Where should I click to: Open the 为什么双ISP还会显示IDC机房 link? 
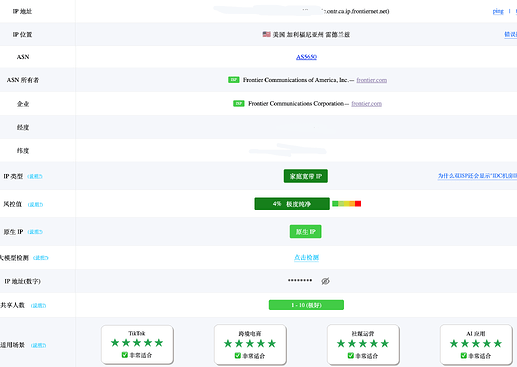tap(477, 176)
